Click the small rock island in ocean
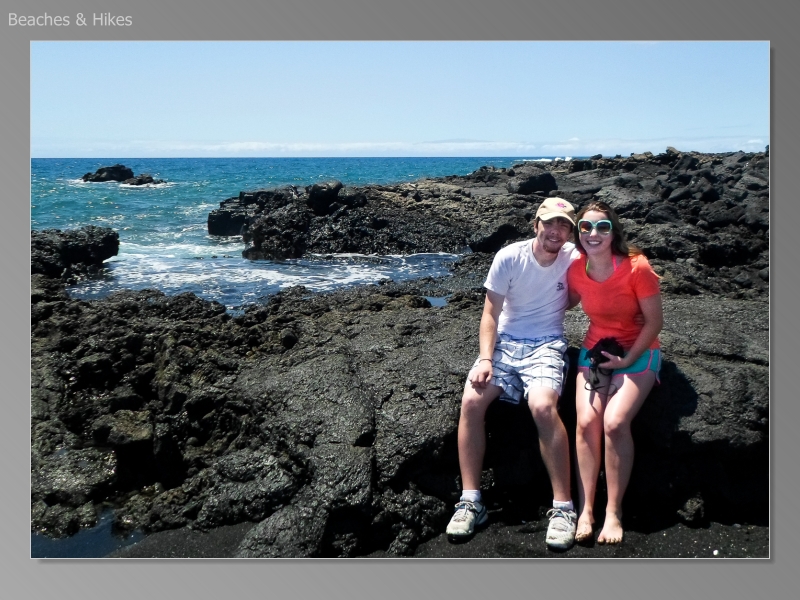Viewport: 800px width, 600px height. click(x=112, y=175)
